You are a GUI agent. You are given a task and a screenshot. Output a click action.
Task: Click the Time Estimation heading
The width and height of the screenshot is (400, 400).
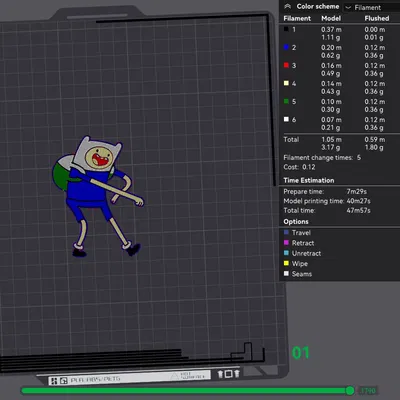[309, 180]
